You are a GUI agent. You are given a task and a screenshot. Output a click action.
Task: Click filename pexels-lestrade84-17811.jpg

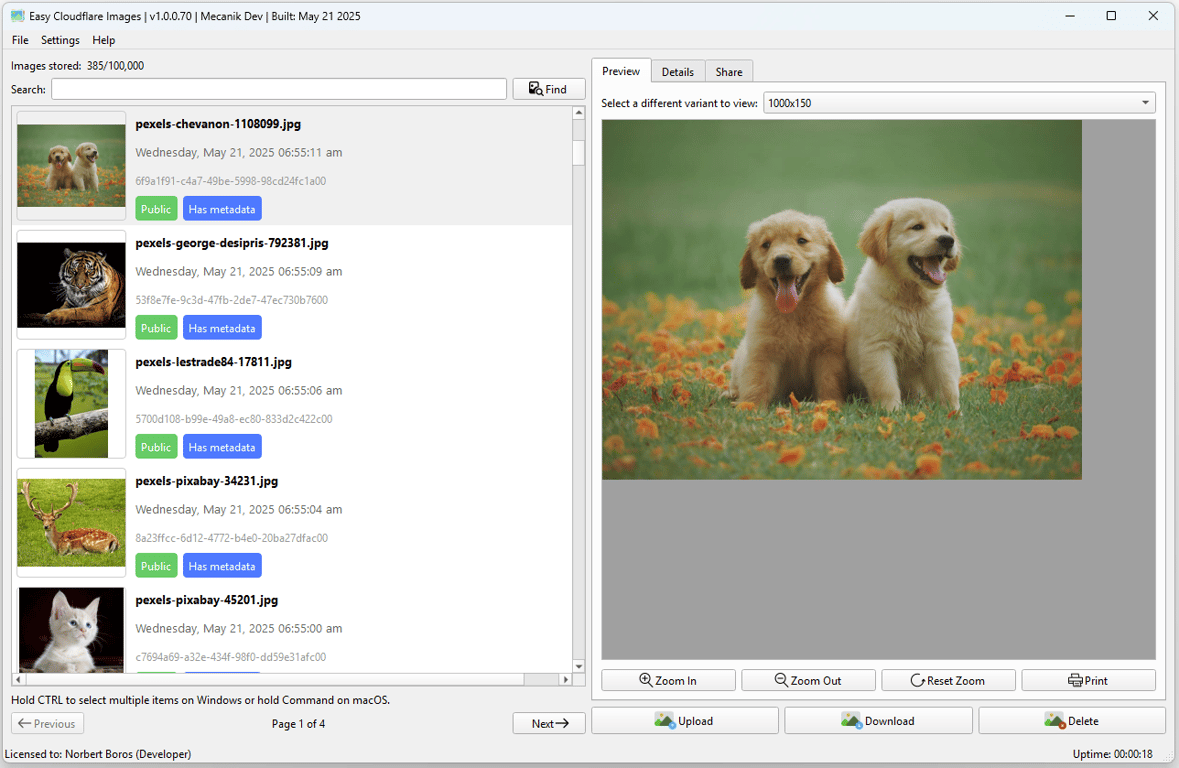214,362
